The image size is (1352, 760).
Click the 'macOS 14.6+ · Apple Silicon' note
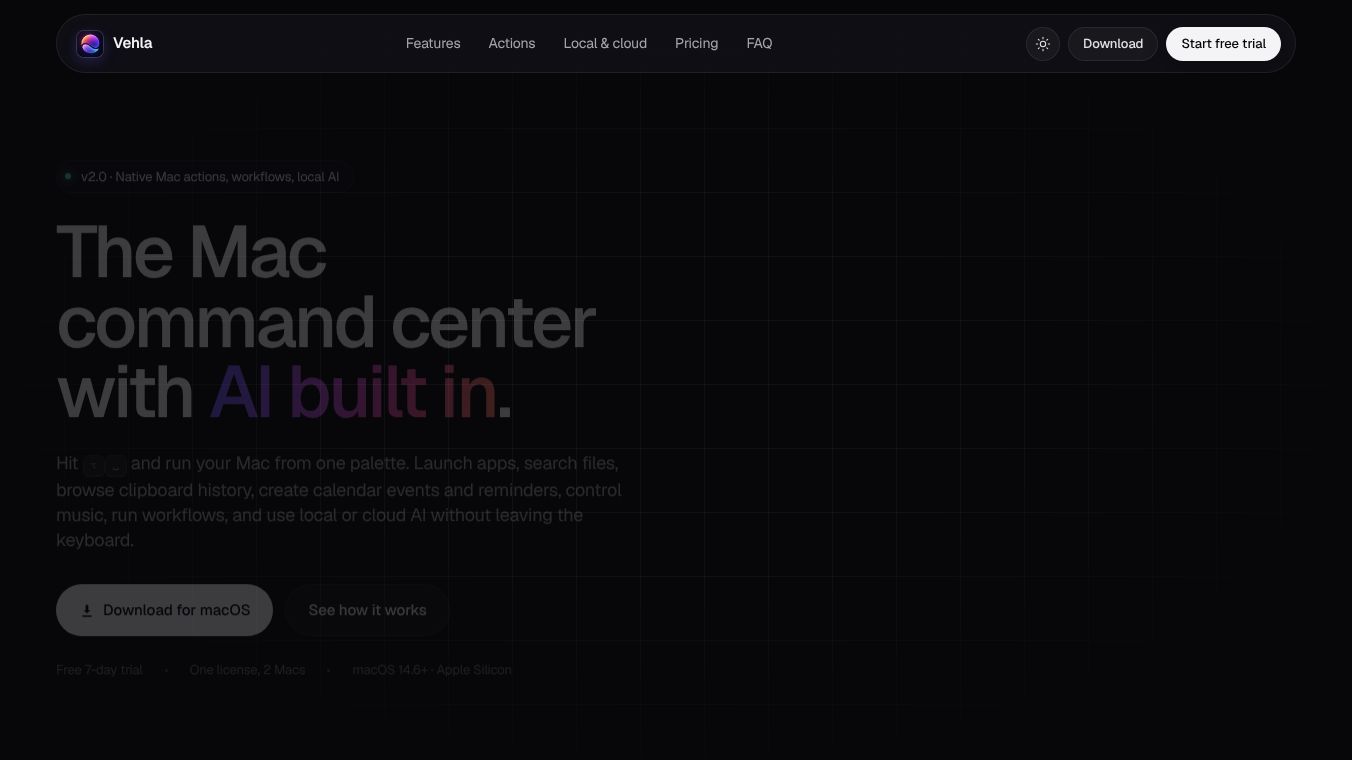click(432, 670)
